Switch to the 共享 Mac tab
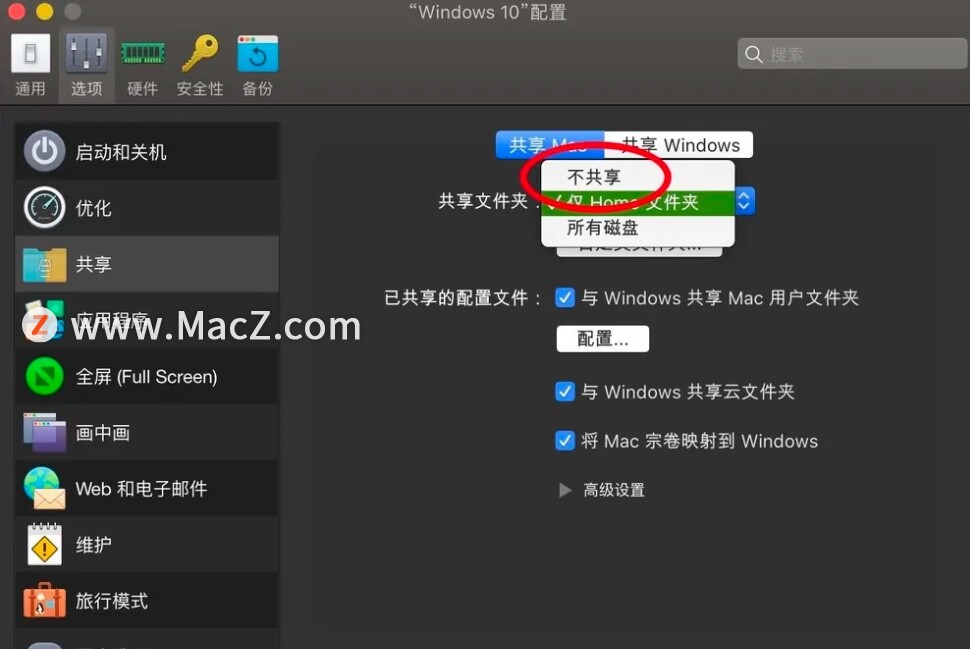Screen dimensions: 970x649 [549, 145]
